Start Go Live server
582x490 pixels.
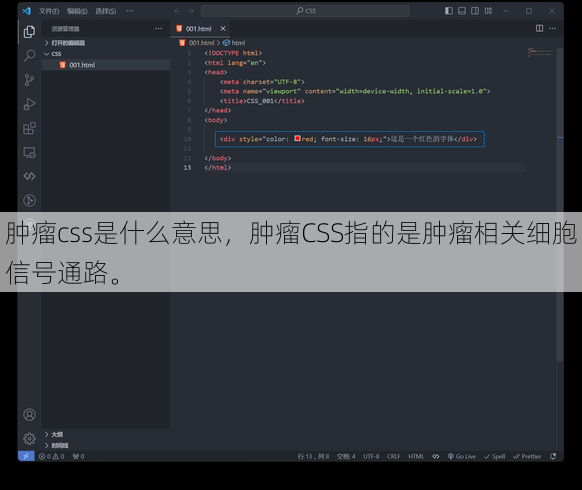pos(462,456)
